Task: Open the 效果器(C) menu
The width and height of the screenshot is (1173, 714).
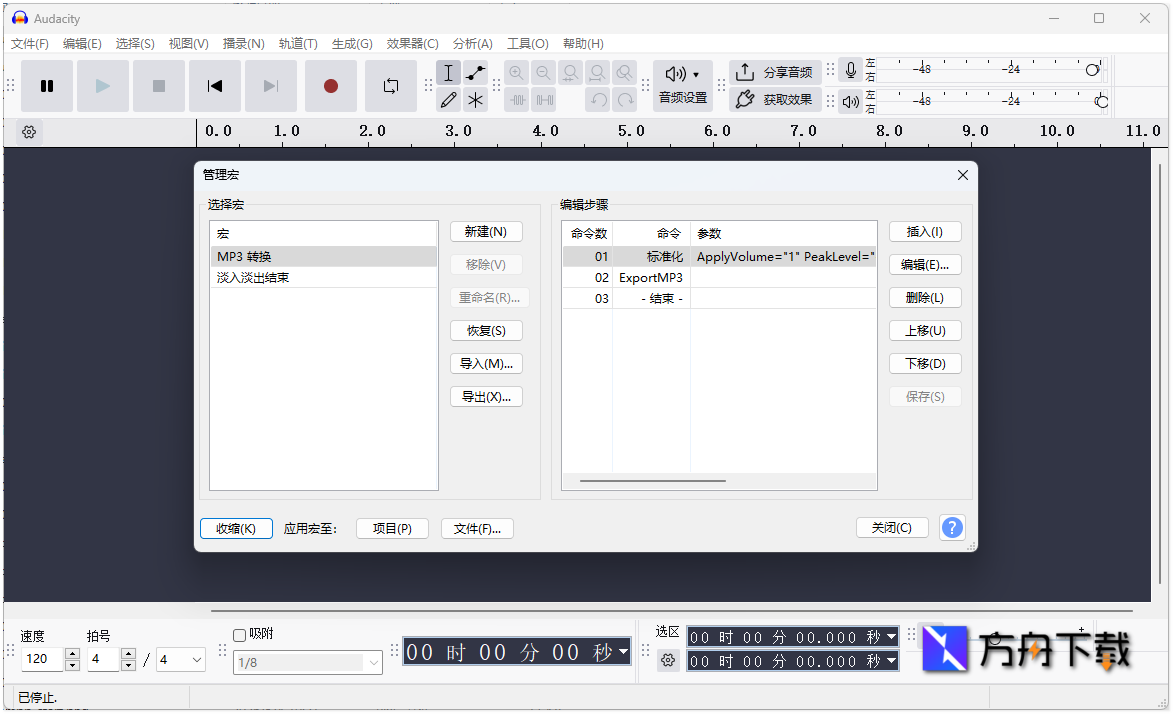Action: click(x=412, y=44)
